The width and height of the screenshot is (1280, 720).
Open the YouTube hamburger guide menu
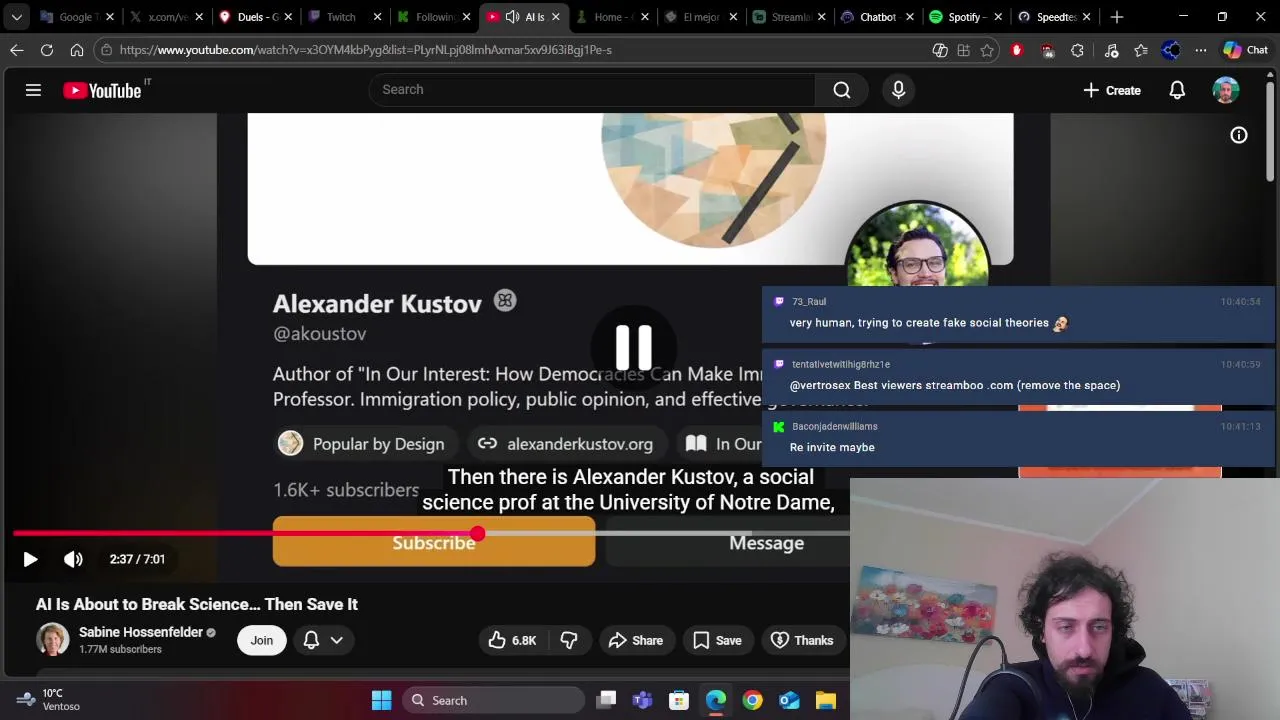click(33, 90)
